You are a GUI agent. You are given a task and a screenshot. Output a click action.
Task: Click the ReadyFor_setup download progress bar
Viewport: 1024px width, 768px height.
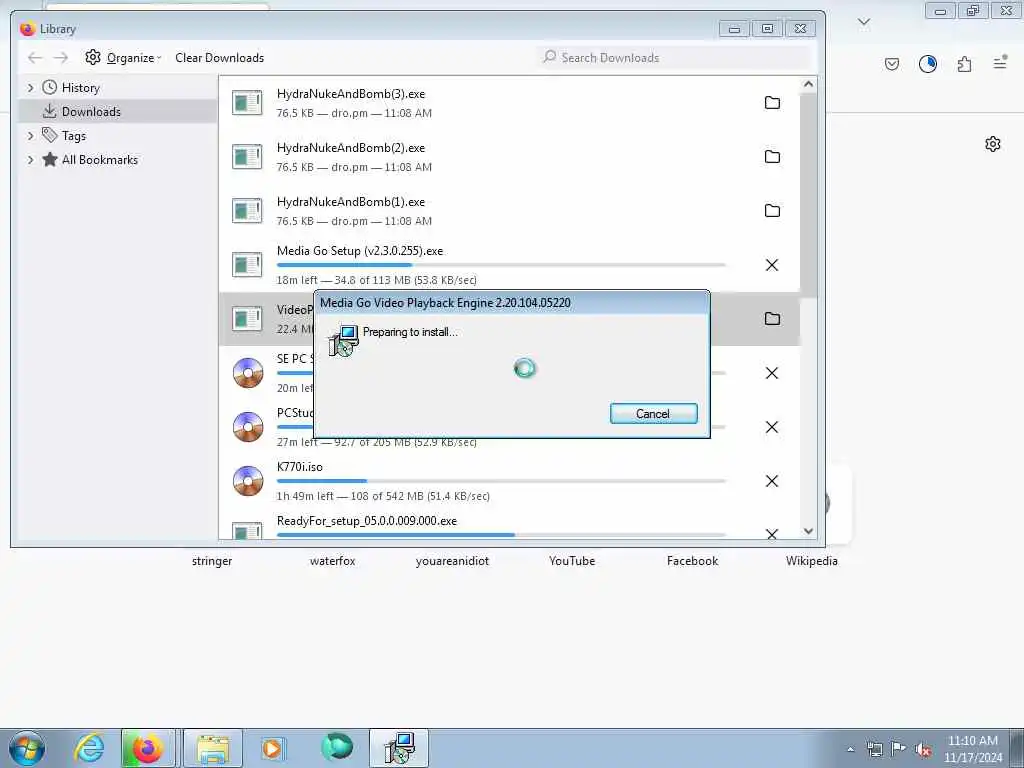click(501, 535)
